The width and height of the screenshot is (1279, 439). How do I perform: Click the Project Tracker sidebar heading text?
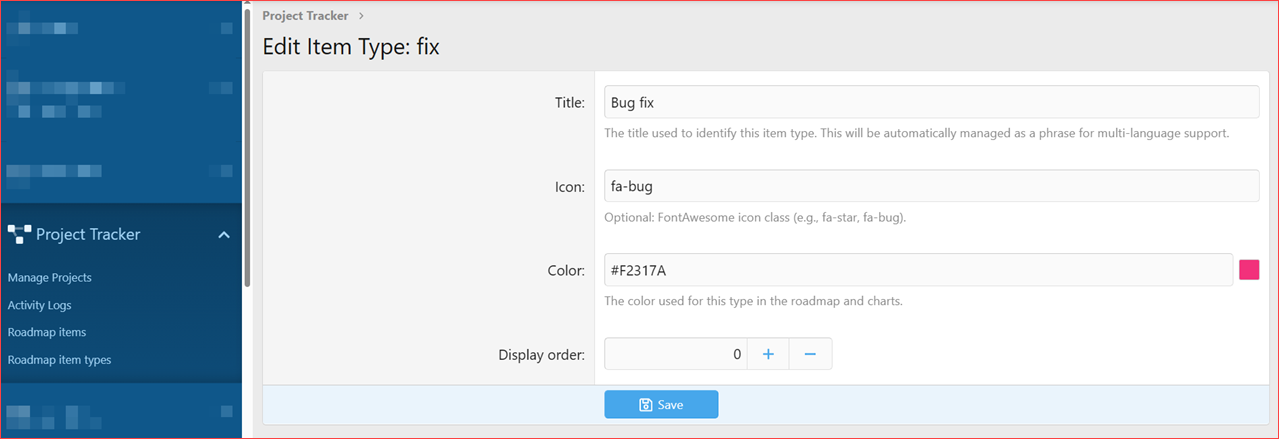pyautogui.click(x=88, y=235)
